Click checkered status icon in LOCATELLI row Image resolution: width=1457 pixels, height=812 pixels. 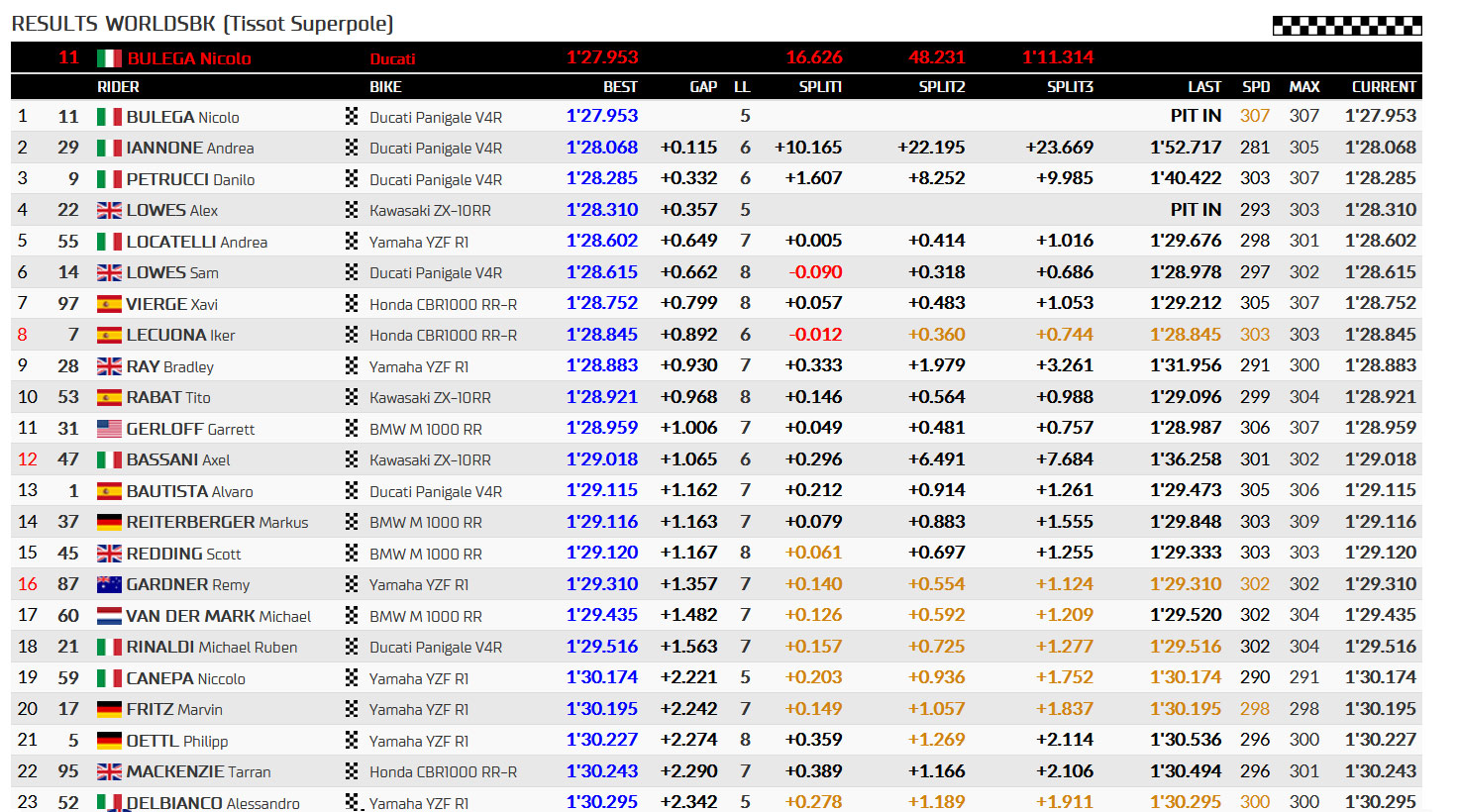pyautogui.click(x=352, y=242)
